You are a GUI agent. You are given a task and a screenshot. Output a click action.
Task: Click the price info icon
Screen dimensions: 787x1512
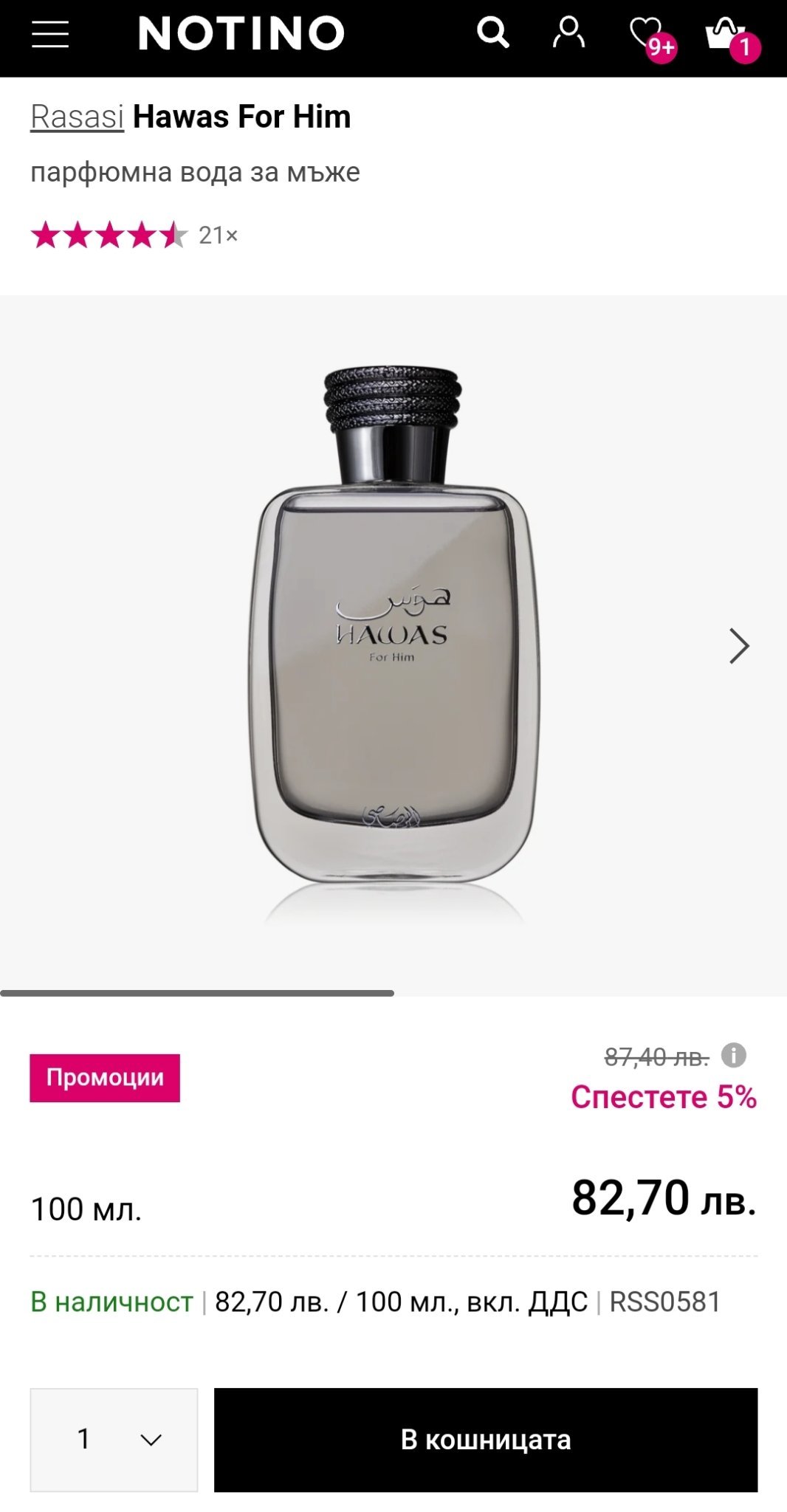click(x=733, y=1056)
